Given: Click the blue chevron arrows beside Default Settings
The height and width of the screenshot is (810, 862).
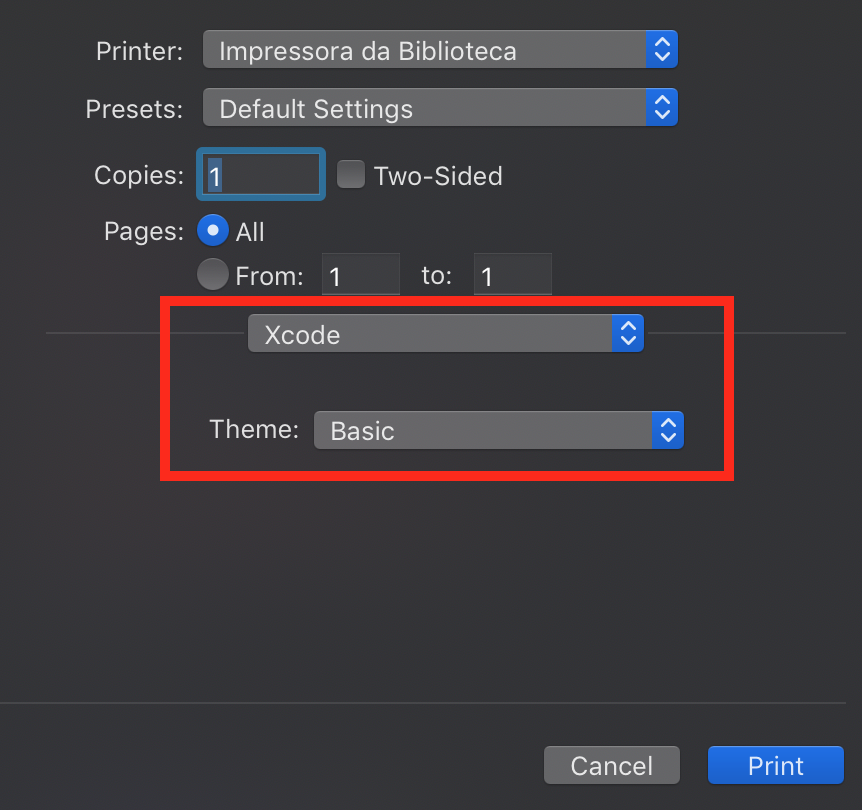Looking at the screenshot, I should click(x=661, y=107).
